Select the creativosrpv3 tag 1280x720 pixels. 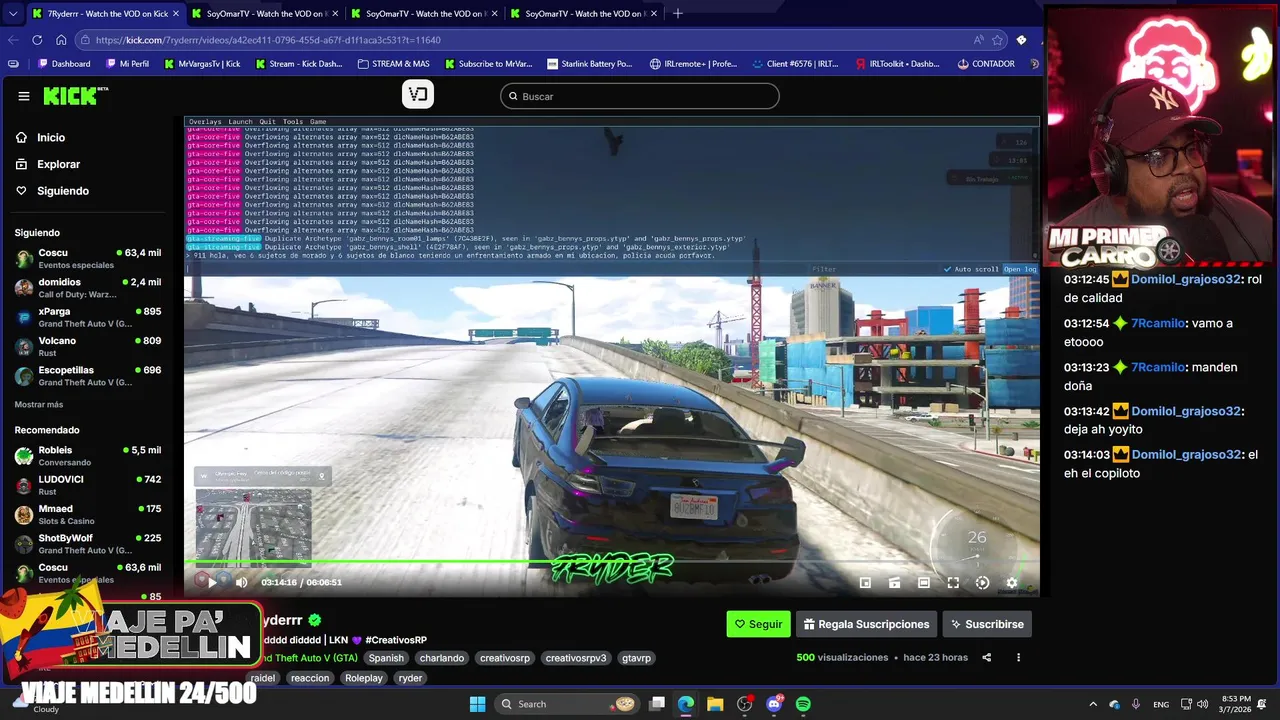click(x=576, y=658)
